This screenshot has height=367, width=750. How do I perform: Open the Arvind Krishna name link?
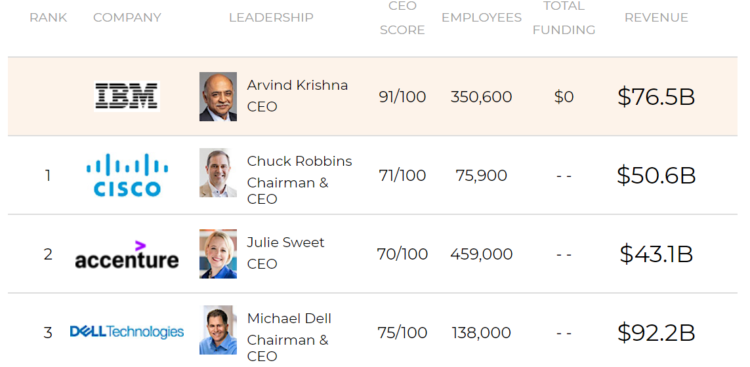tap(298, 85)
